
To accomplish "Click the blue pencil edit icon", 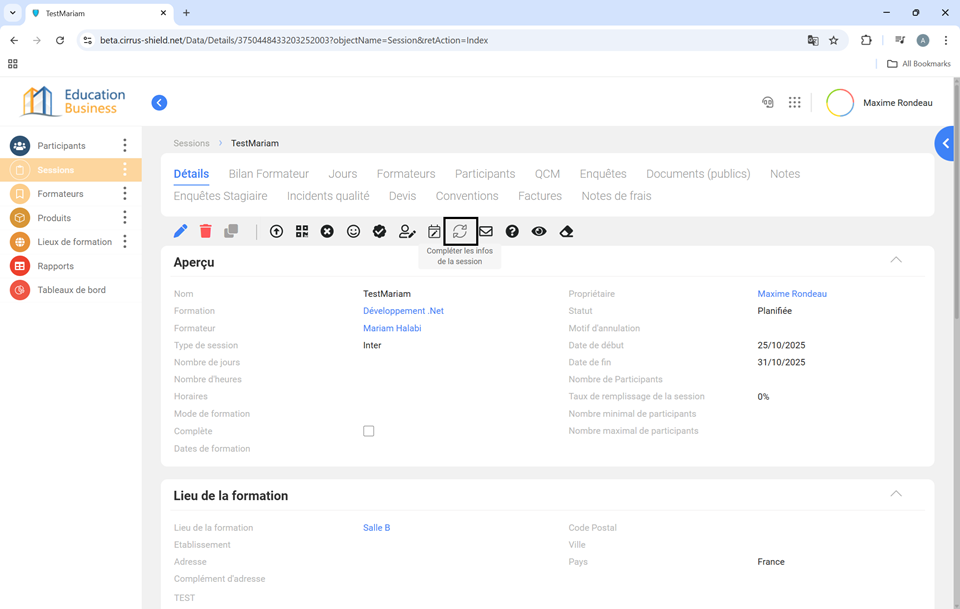I will 181,231.
